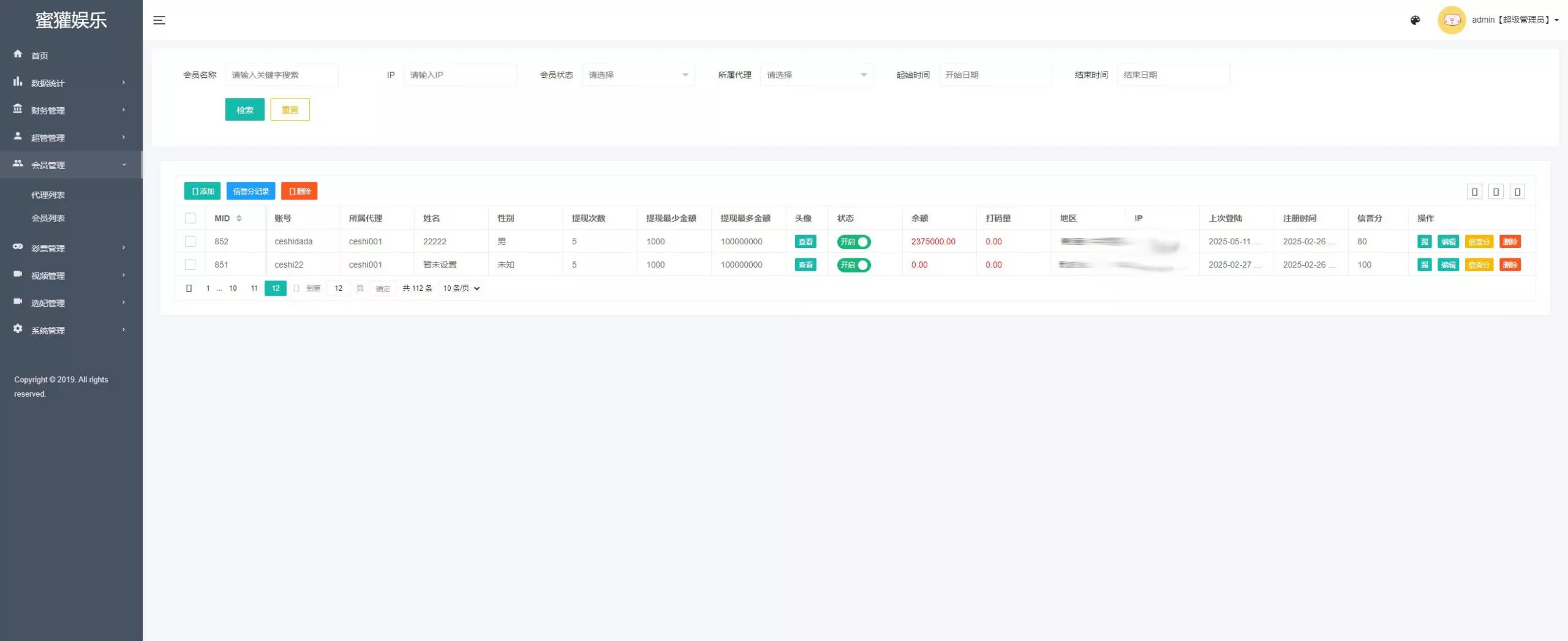Click the home icon in sidebar
The width and height of the screenshot is (1568, 641).
click(18, 54)
